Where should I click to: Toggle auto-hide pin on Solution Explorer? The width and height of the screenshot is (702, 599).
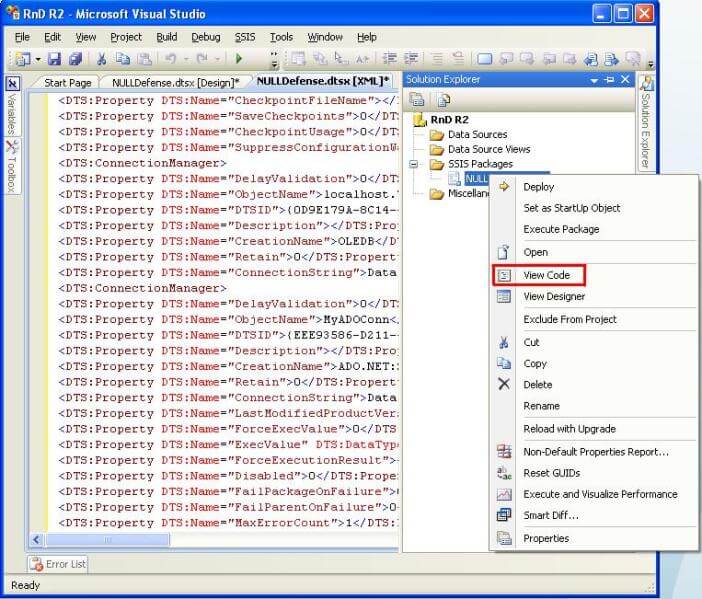pyautogui.click(x=609, y=80)
